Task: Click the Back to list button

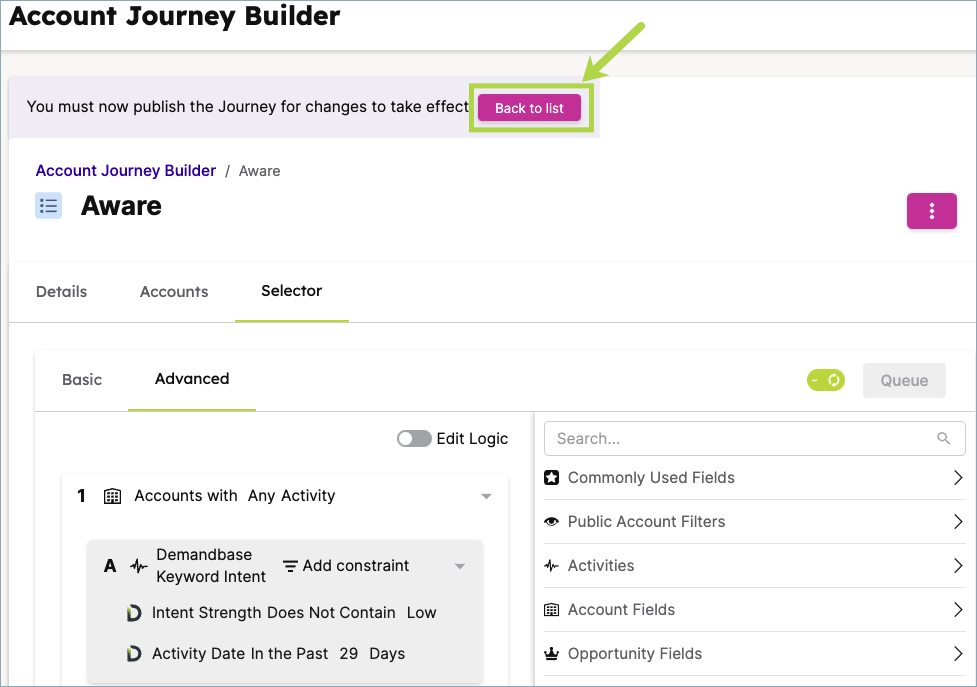Action: [529, 108]
